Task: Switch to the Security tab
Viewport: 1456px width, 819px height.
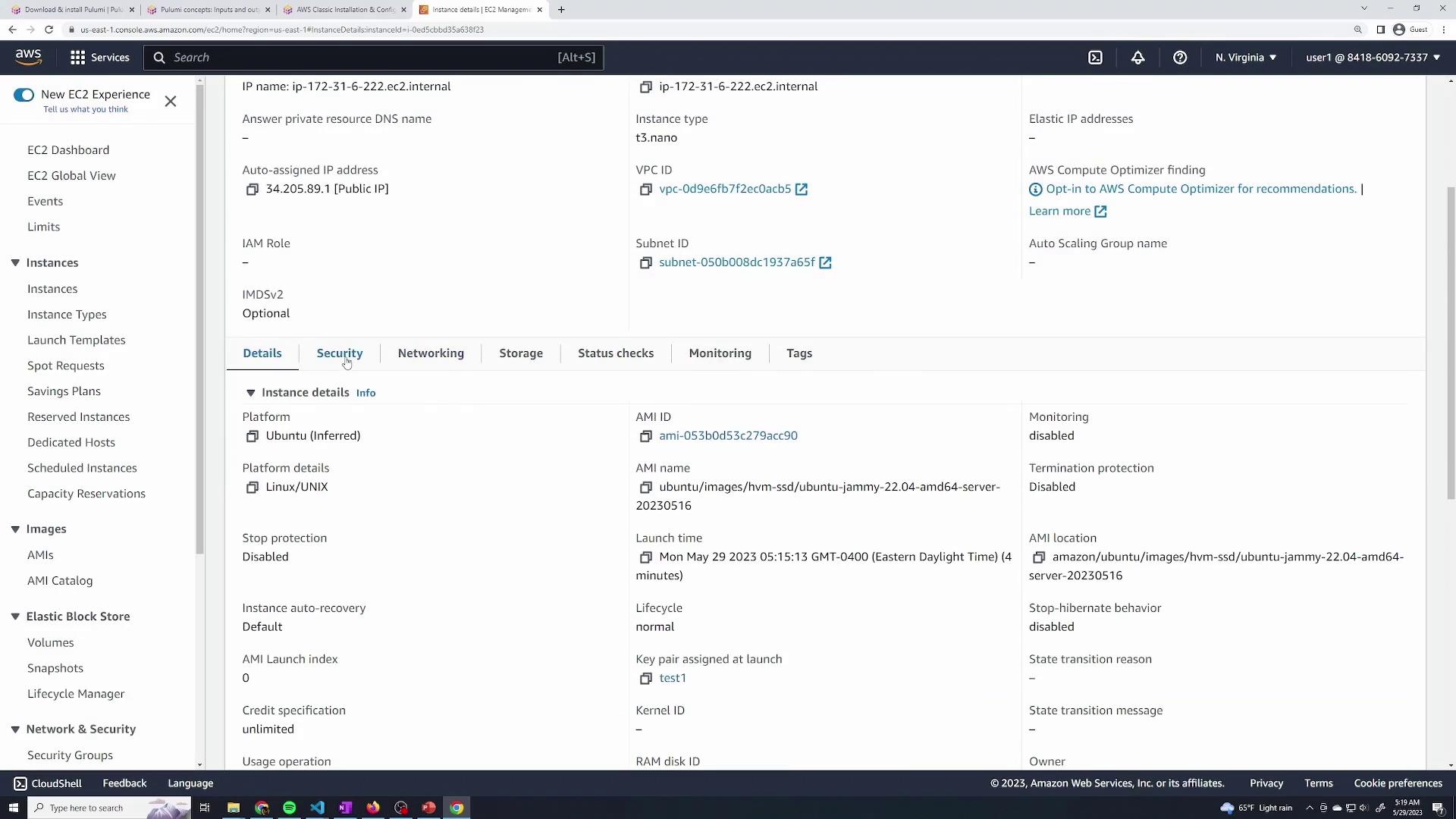Action: click(x=339, y=353)
